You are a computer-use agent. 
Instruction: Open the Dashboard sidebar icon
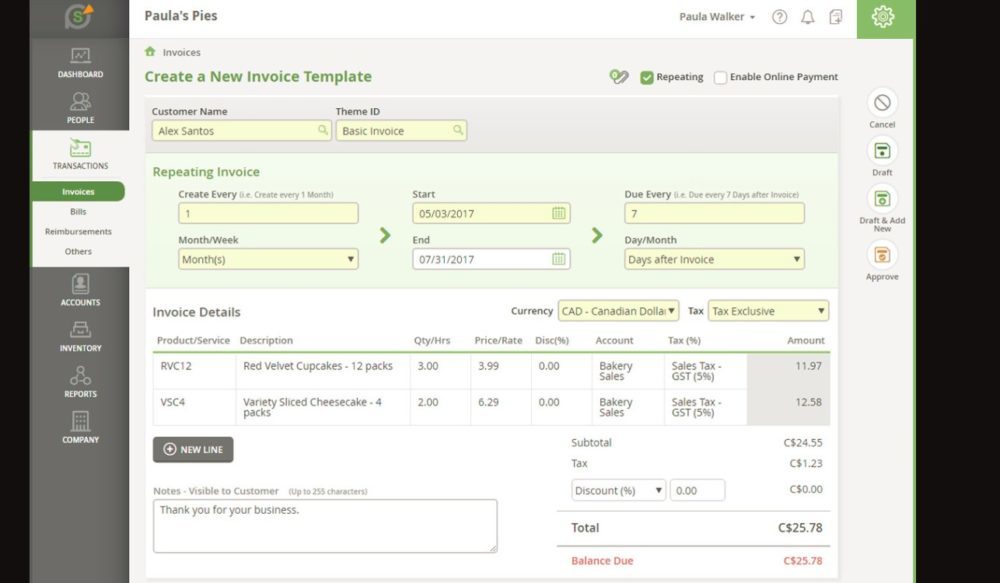point(80,57)
